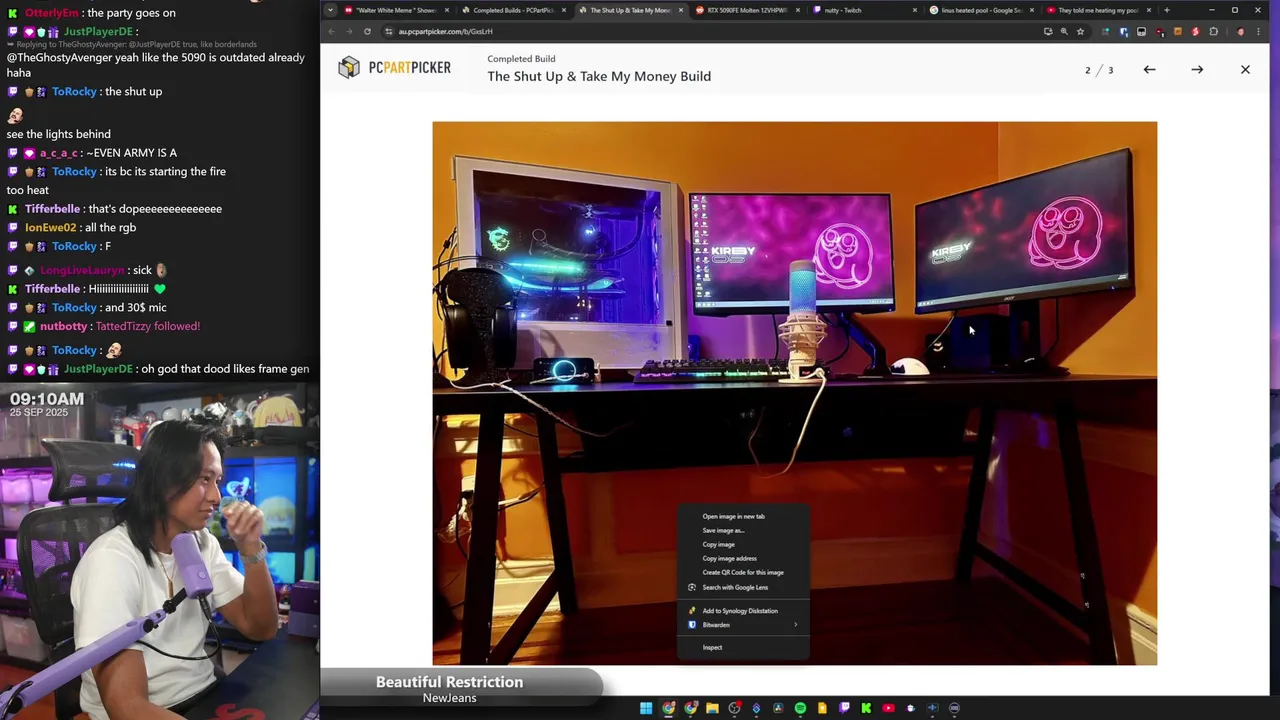Open YouTube app from taskbar
This screenshot has height=720, width=1280.
click(888, 708)
